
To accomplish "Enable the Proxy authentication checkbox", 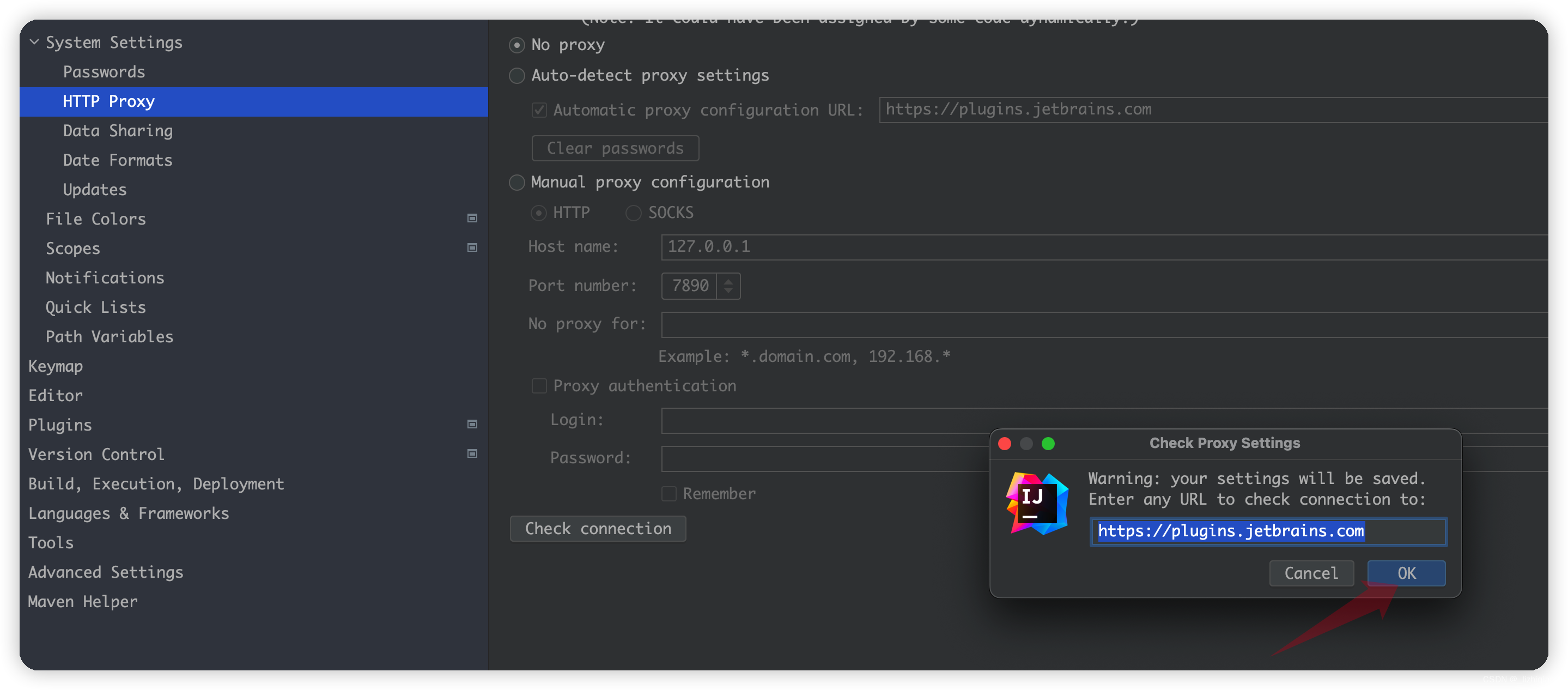I will click(539, 386).
